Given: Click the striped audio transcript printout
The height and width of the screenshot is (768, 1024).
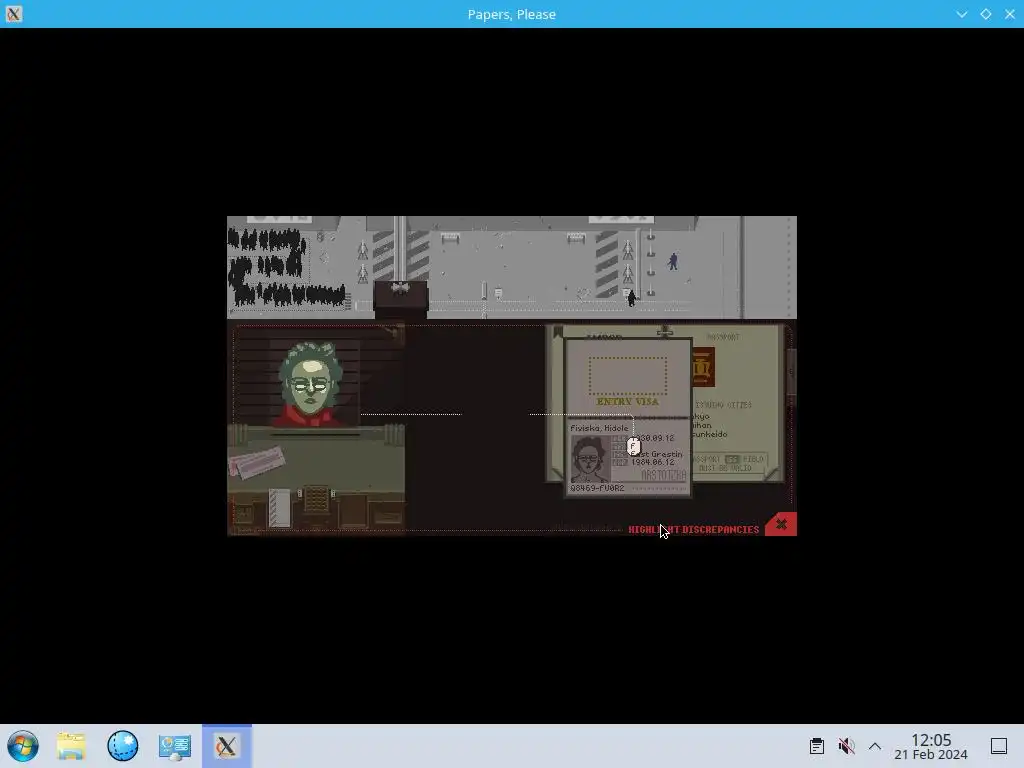Looking at the screenshot, I should 280,507.
